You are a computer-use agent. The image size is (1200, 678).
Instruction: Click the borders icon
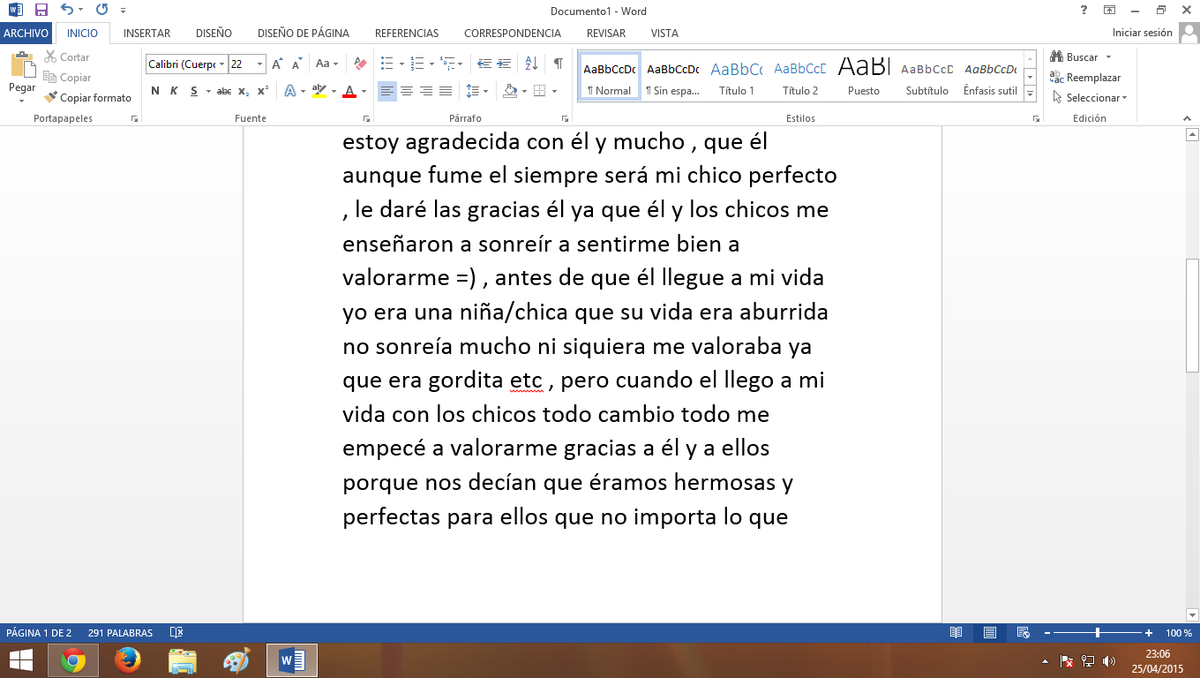coord(540,91)
